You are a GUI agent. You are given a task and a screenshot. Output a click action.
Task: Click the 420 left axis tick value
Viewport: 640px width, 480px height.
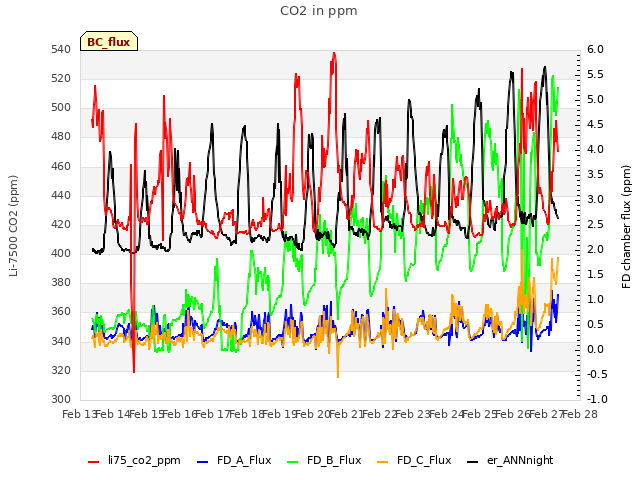[61, 224]
